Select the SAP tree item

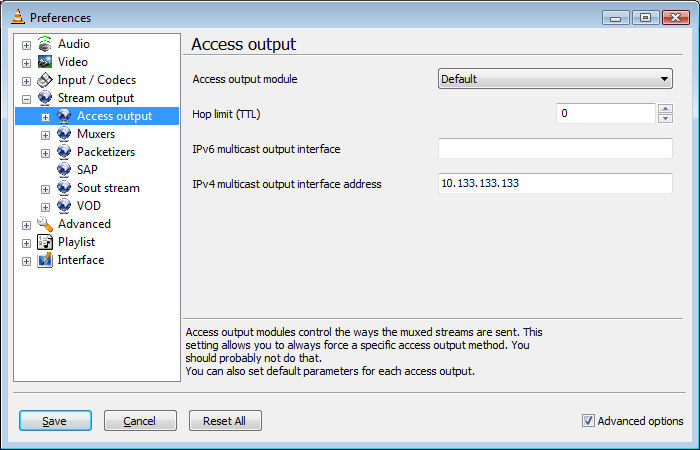pos(87,170)
